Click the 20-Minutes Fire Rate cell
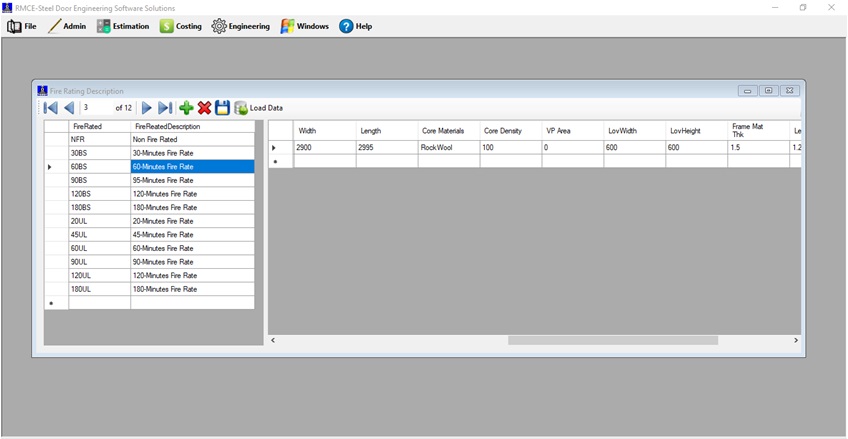 (192, 221)
